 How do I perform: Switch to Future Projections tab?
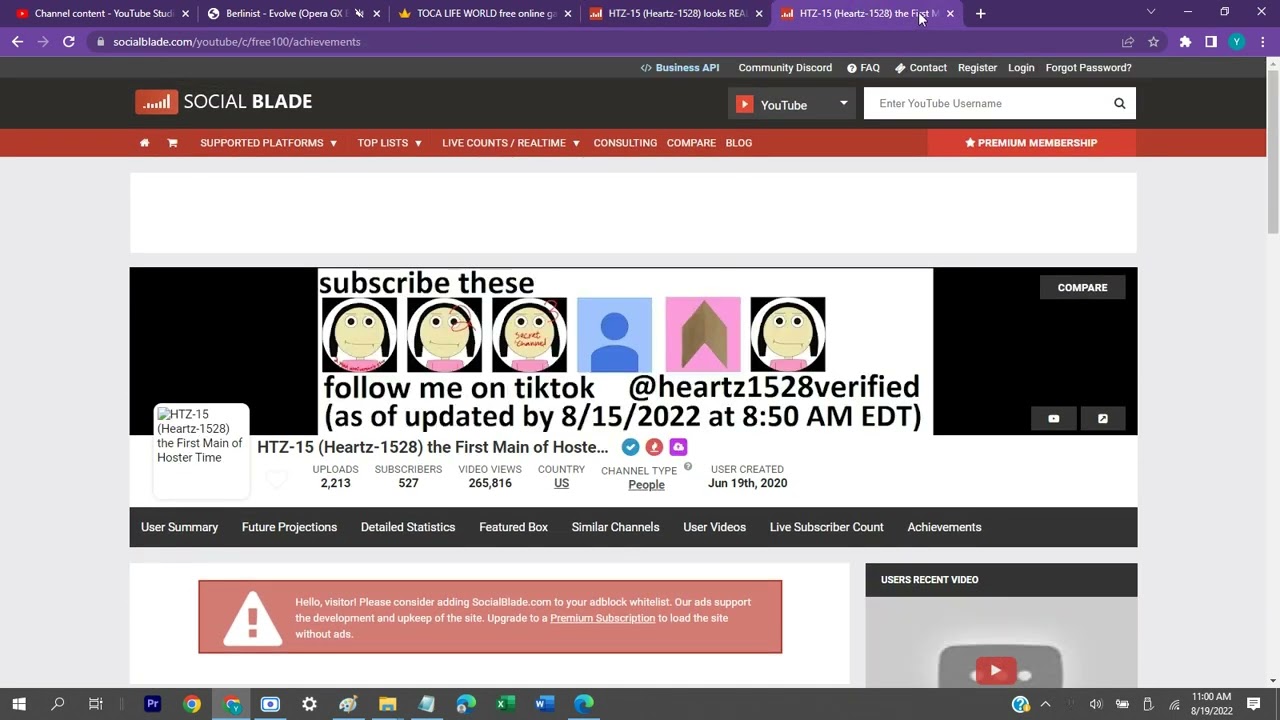(x=289, y=527)
